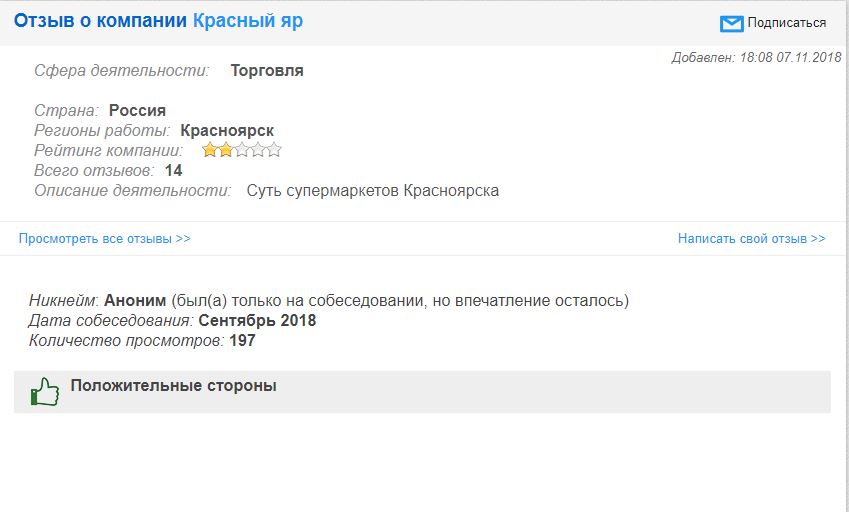
Task: Click the Сентябрь 2018 interview date
Action: 257,320
